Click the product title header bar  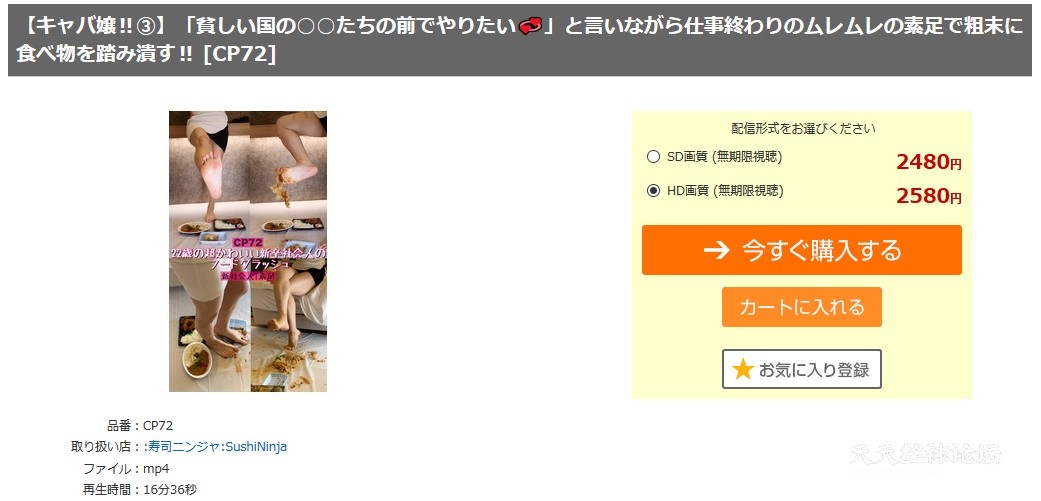[520, 40]
